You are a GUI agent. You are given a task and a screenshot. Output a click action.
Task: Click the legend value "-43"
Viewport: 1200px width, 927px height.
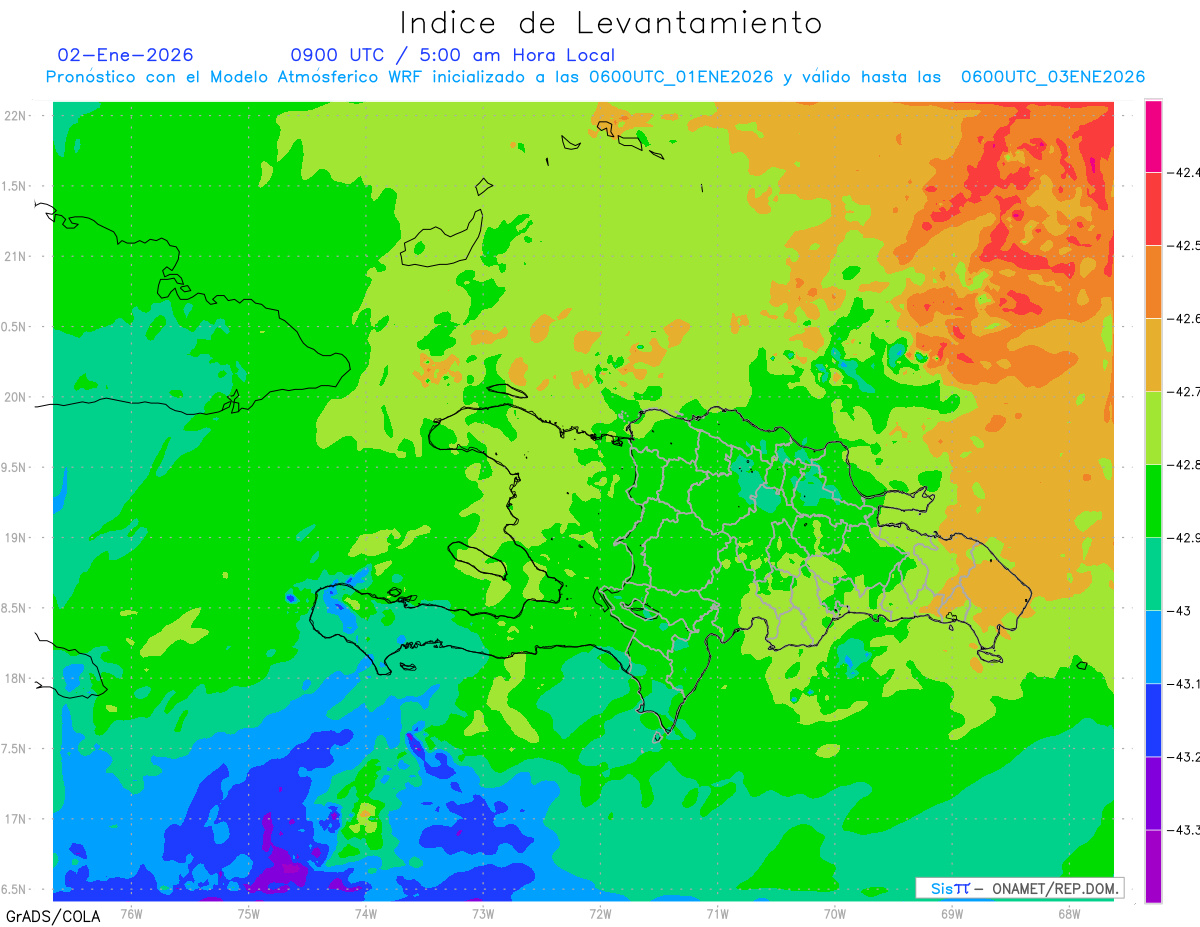click(x=1178, y=611)
